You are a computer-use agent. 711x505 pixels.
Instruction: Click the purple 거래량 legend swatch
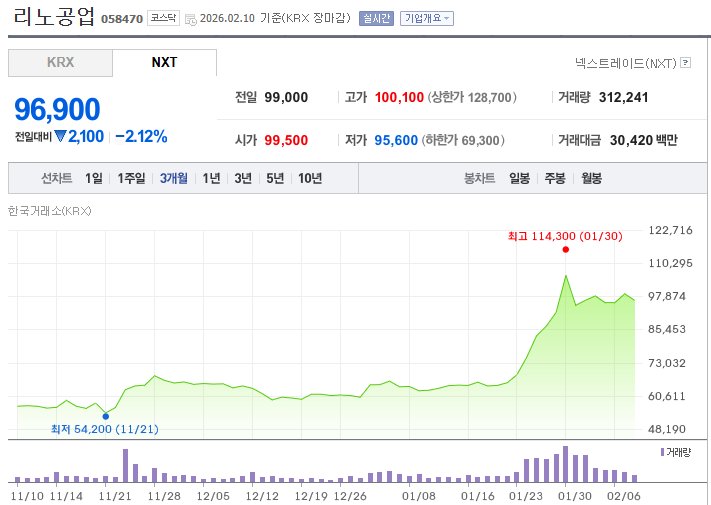coord(662,452)
